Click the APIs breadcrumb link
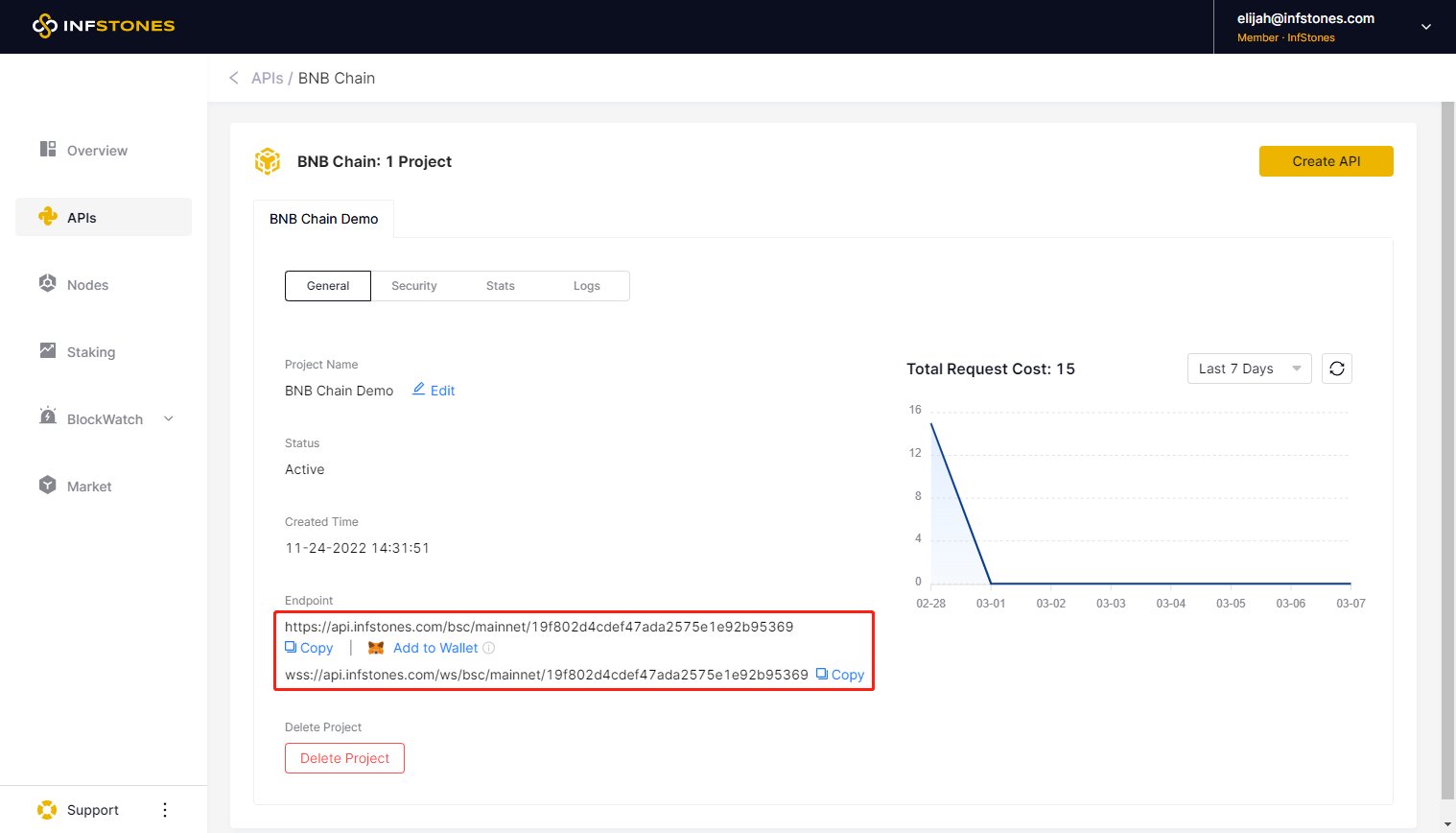Image resolution: width=1456 pixels, height=833 pixels. coord(268,78)
